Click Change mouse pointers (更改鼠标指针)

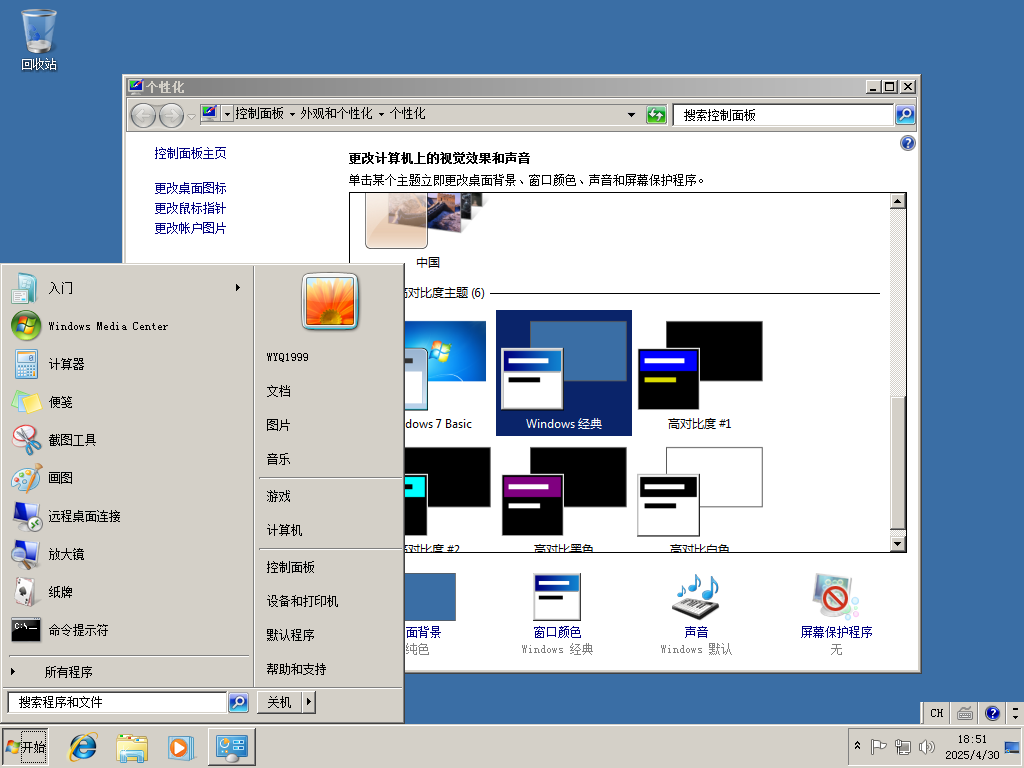tap(190, 208)
